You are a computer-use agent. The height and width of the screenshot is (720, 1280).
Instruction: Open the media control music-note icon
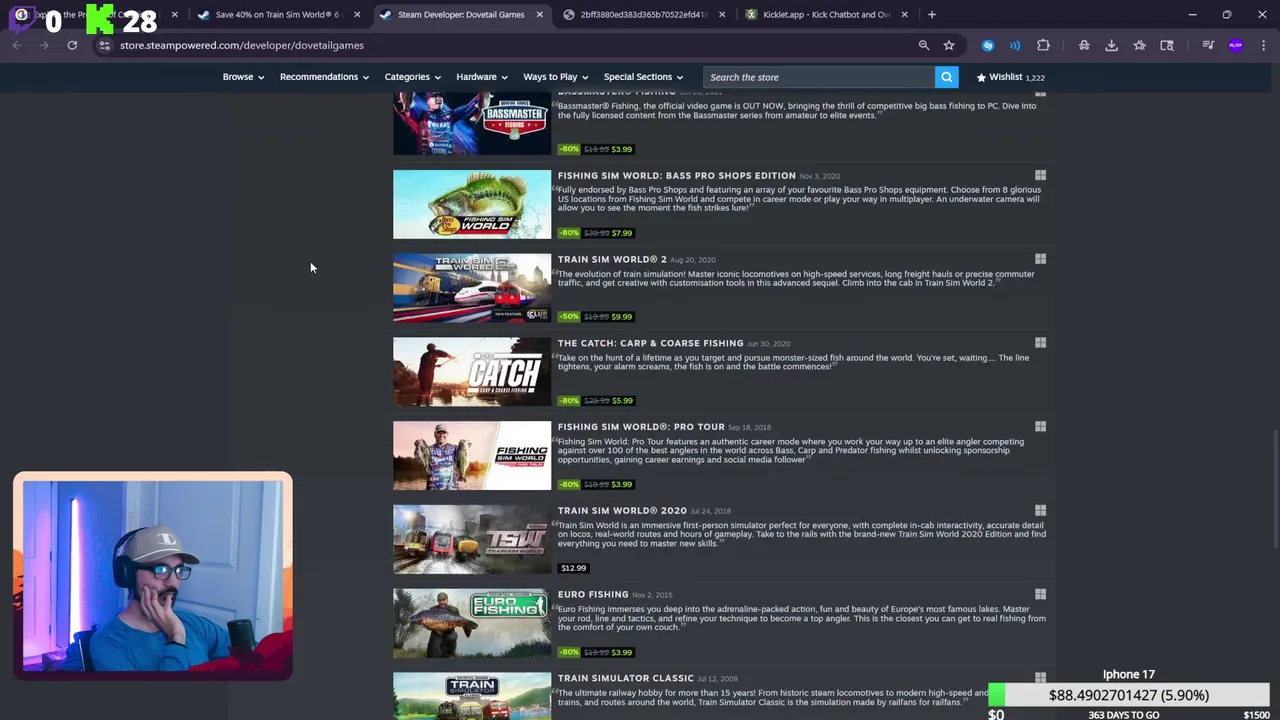pos(1208,45)
